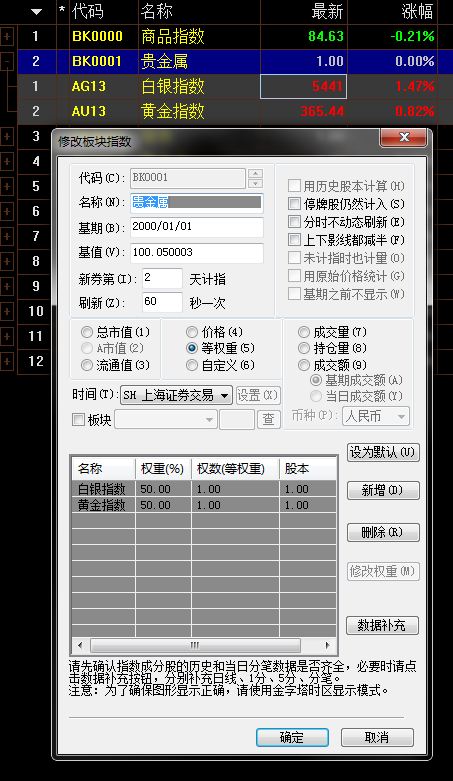Tick the 上下影线都减半 checkbox
The image size is (453, 781).
pos(295,240)
